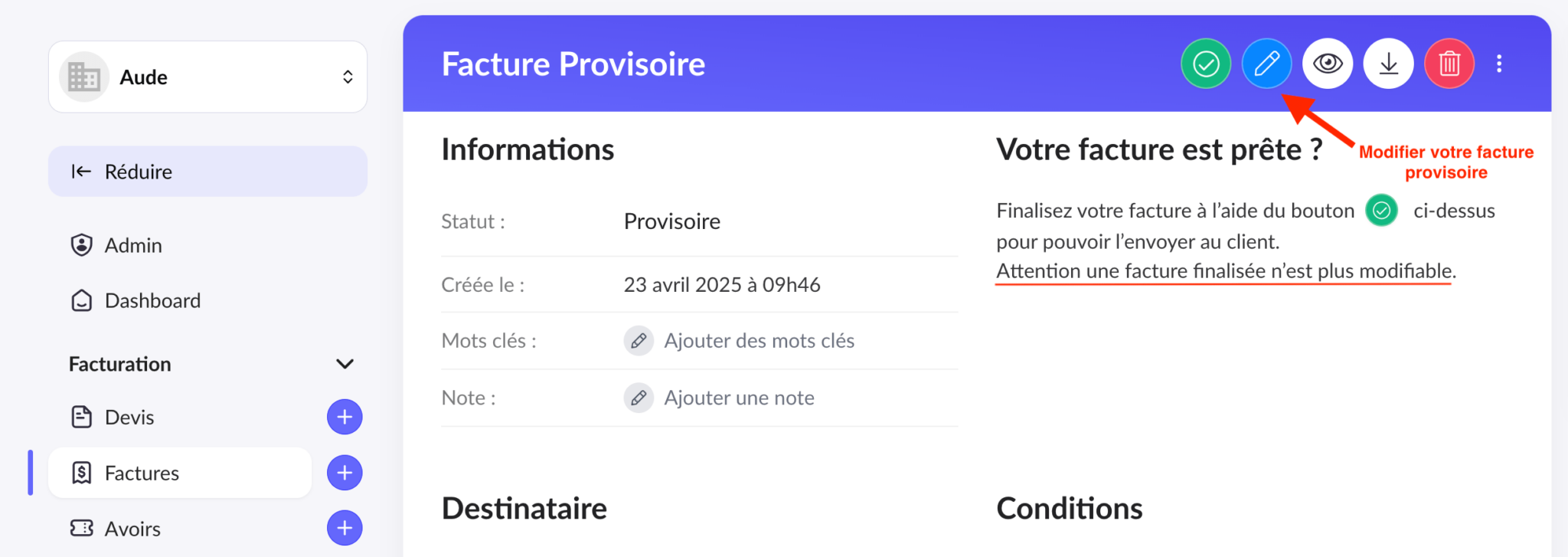The width and height of the screenshot is (1568, 557).
Task: Click the pencil icon next to Mots clés
Action: (x=639, y=341)
